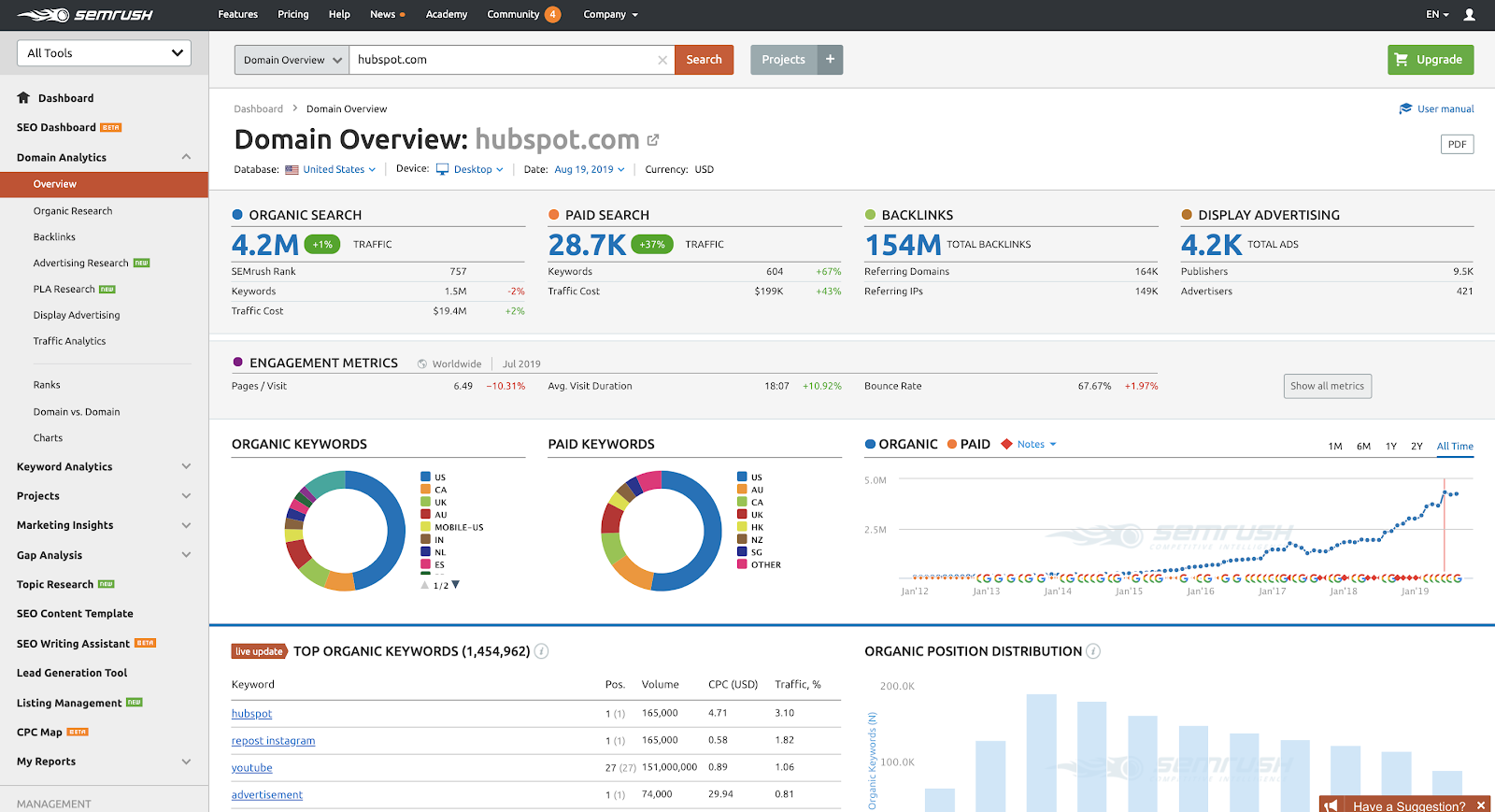Click Show all metrics button
Image resolution: width=1495 pixels, height=812 pixels.
click(1328, 386)
